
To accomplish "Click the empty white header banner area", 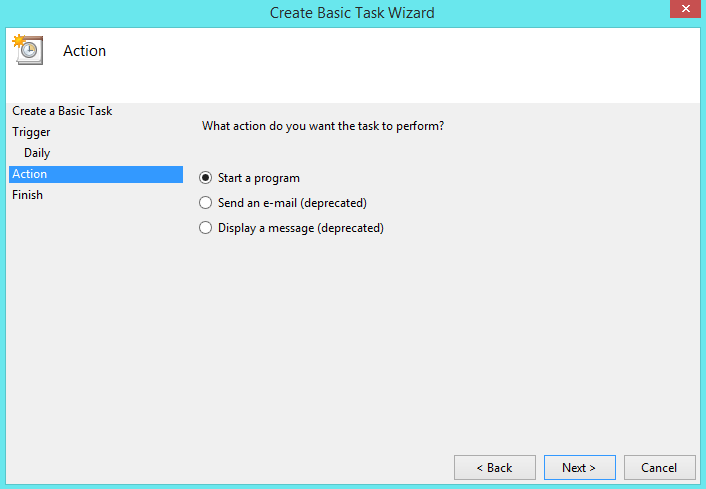I will pos(400,65).
